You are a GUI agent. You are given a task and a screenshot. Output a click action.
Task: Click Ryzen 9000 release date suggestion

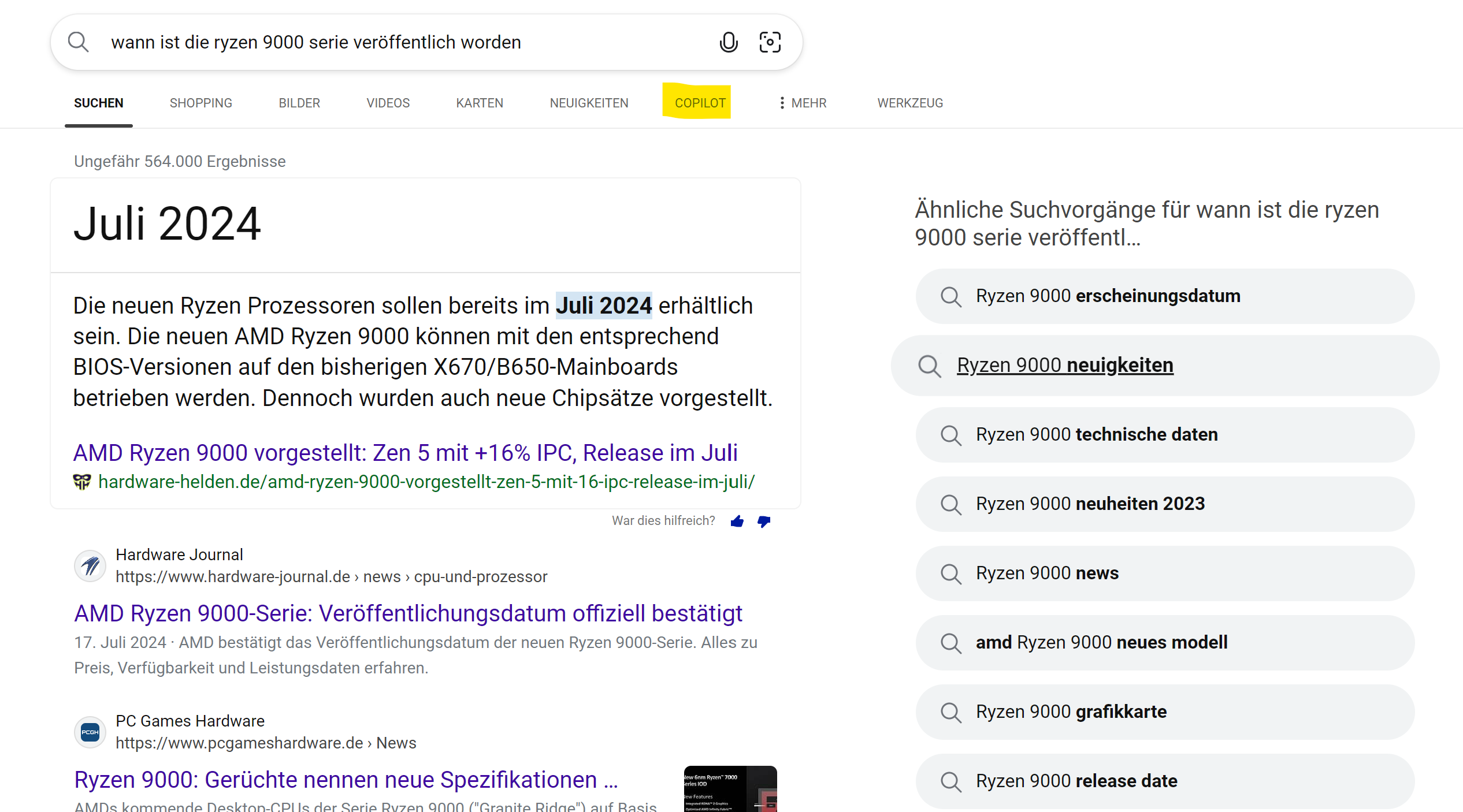(x=1076, y=781)
